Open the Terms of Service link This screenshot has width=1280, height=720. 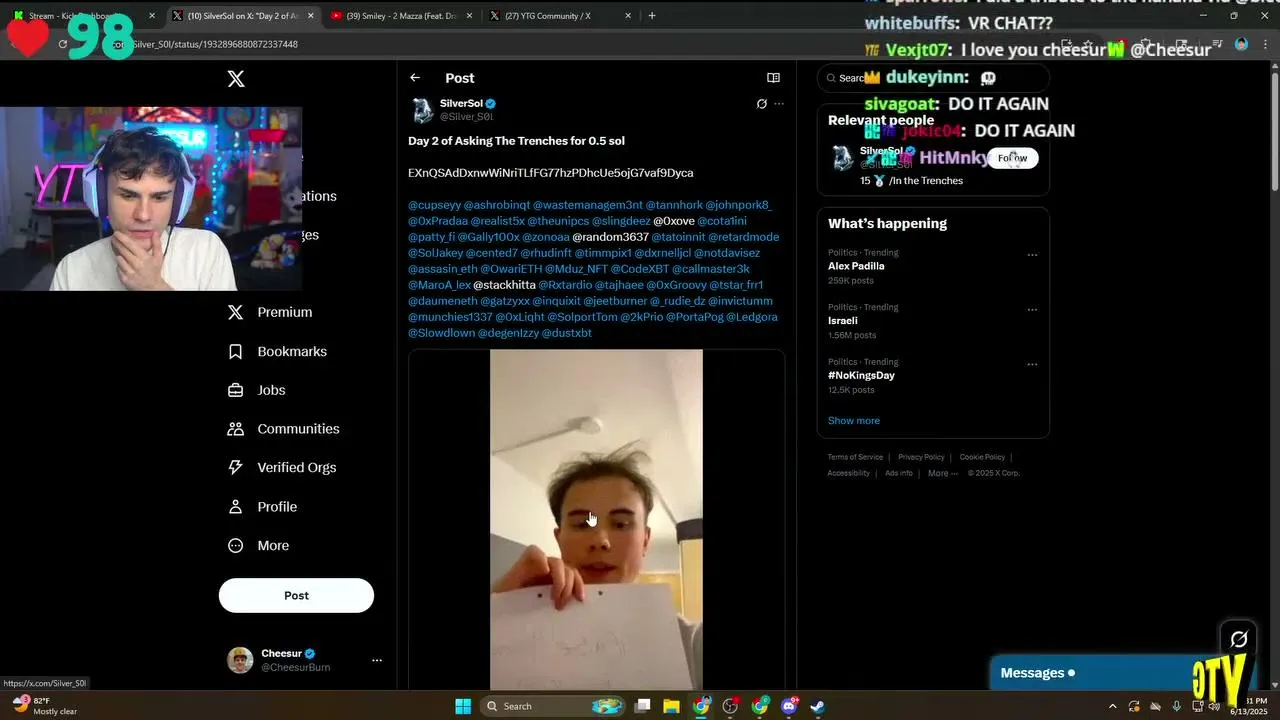point(855,457)
